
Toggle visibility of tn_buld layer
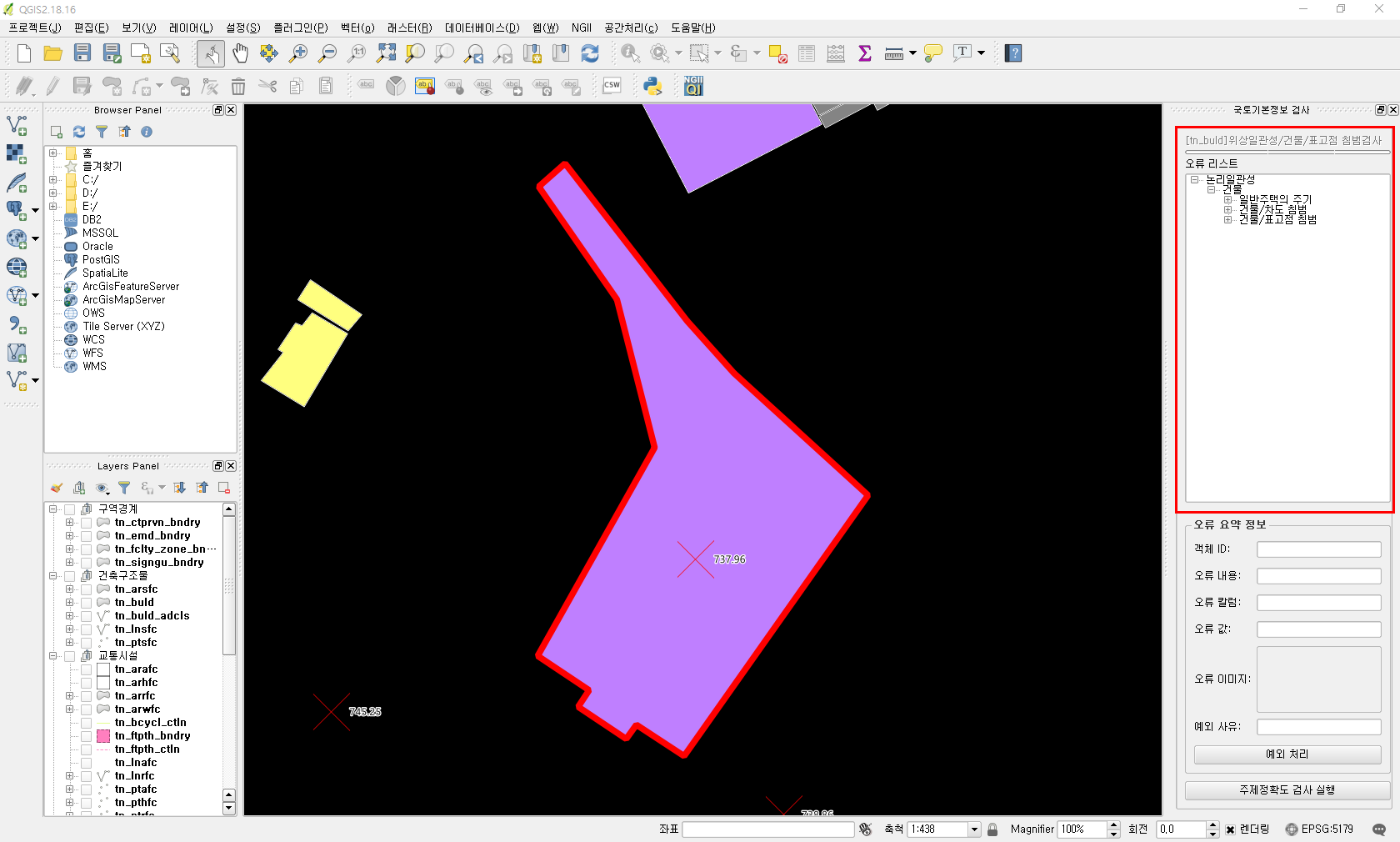[87, 603]
